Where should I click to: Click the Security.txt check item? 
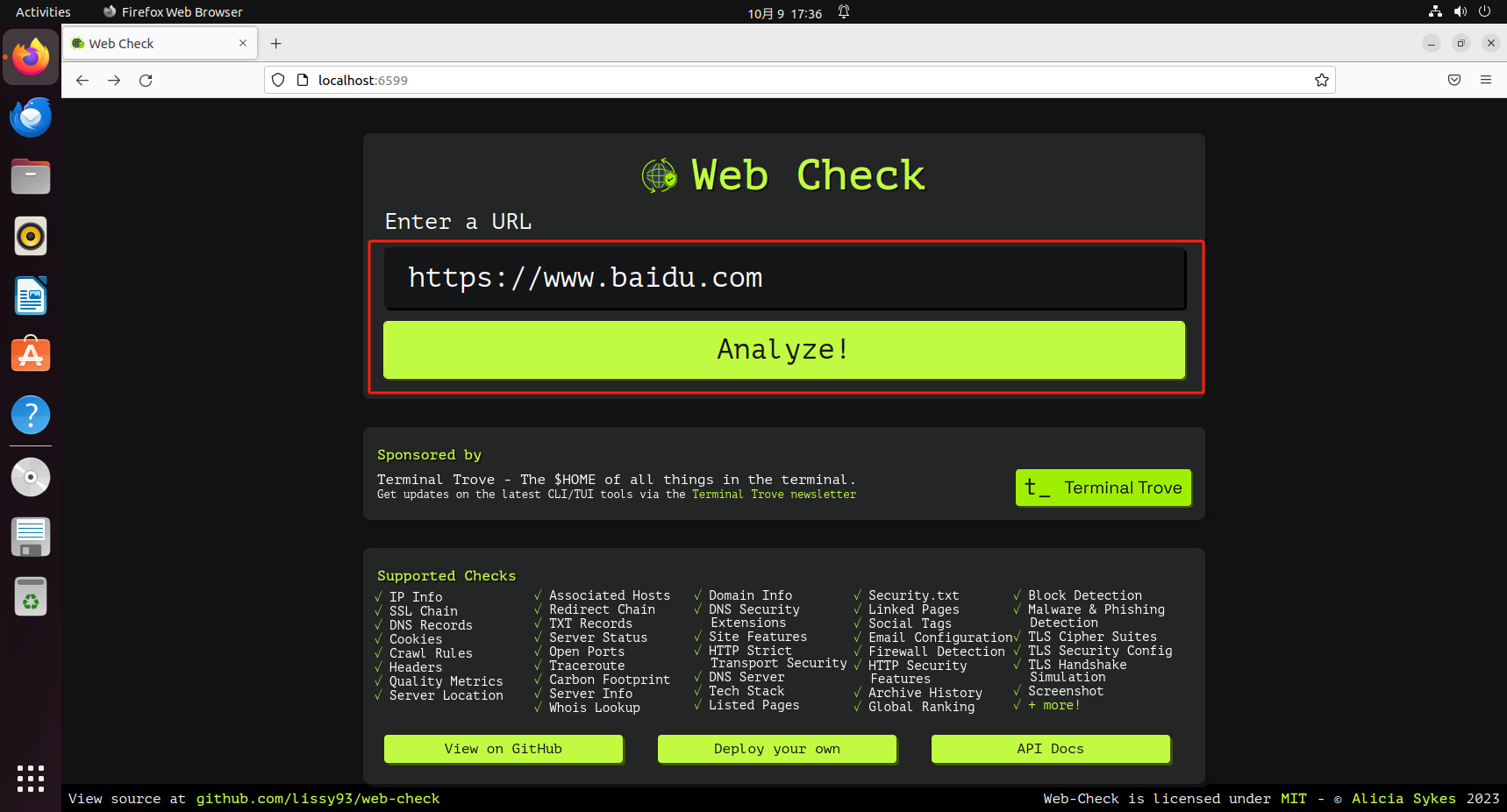914,595
